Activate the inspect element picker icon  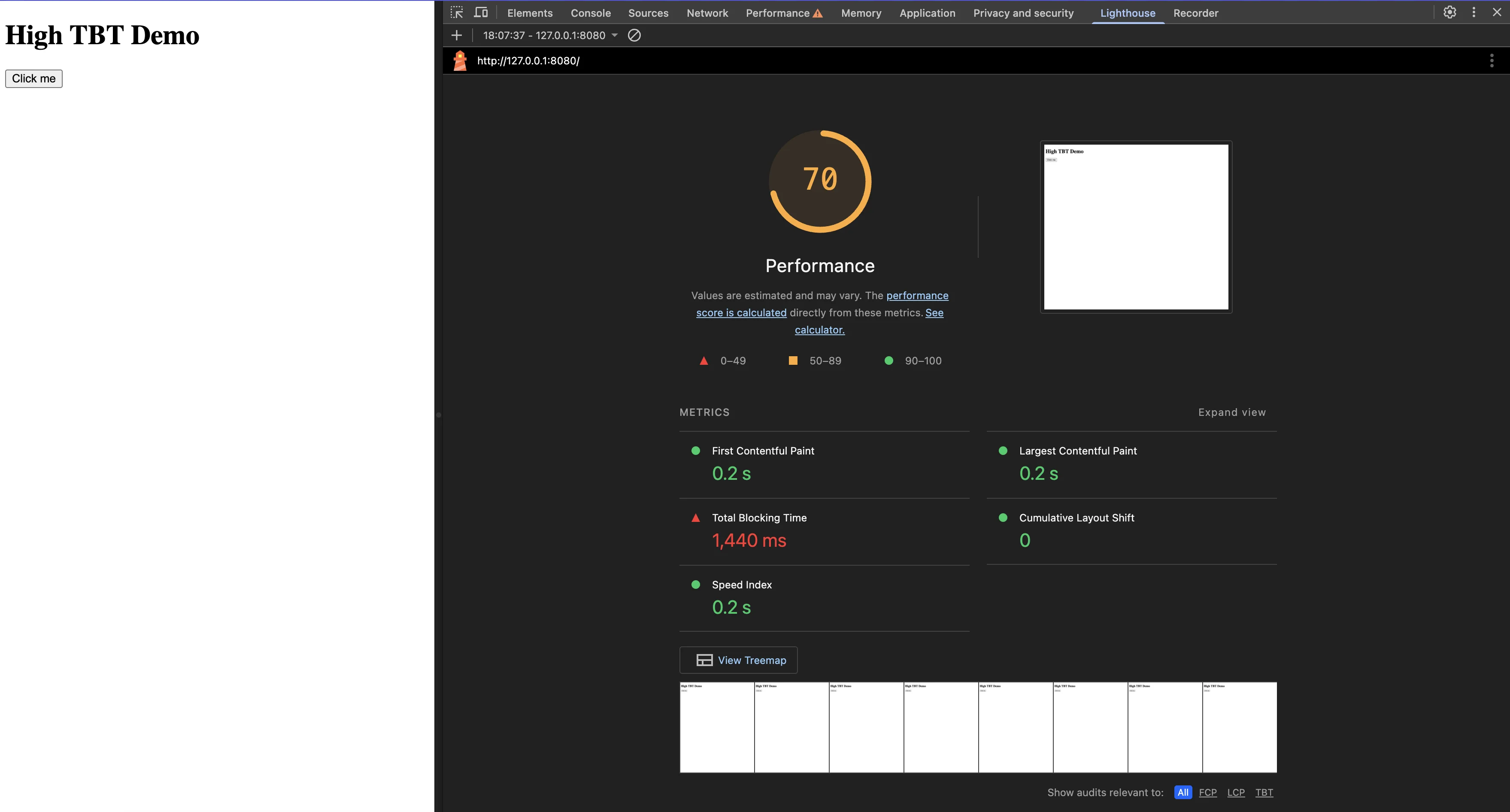[x=457, y=12]
